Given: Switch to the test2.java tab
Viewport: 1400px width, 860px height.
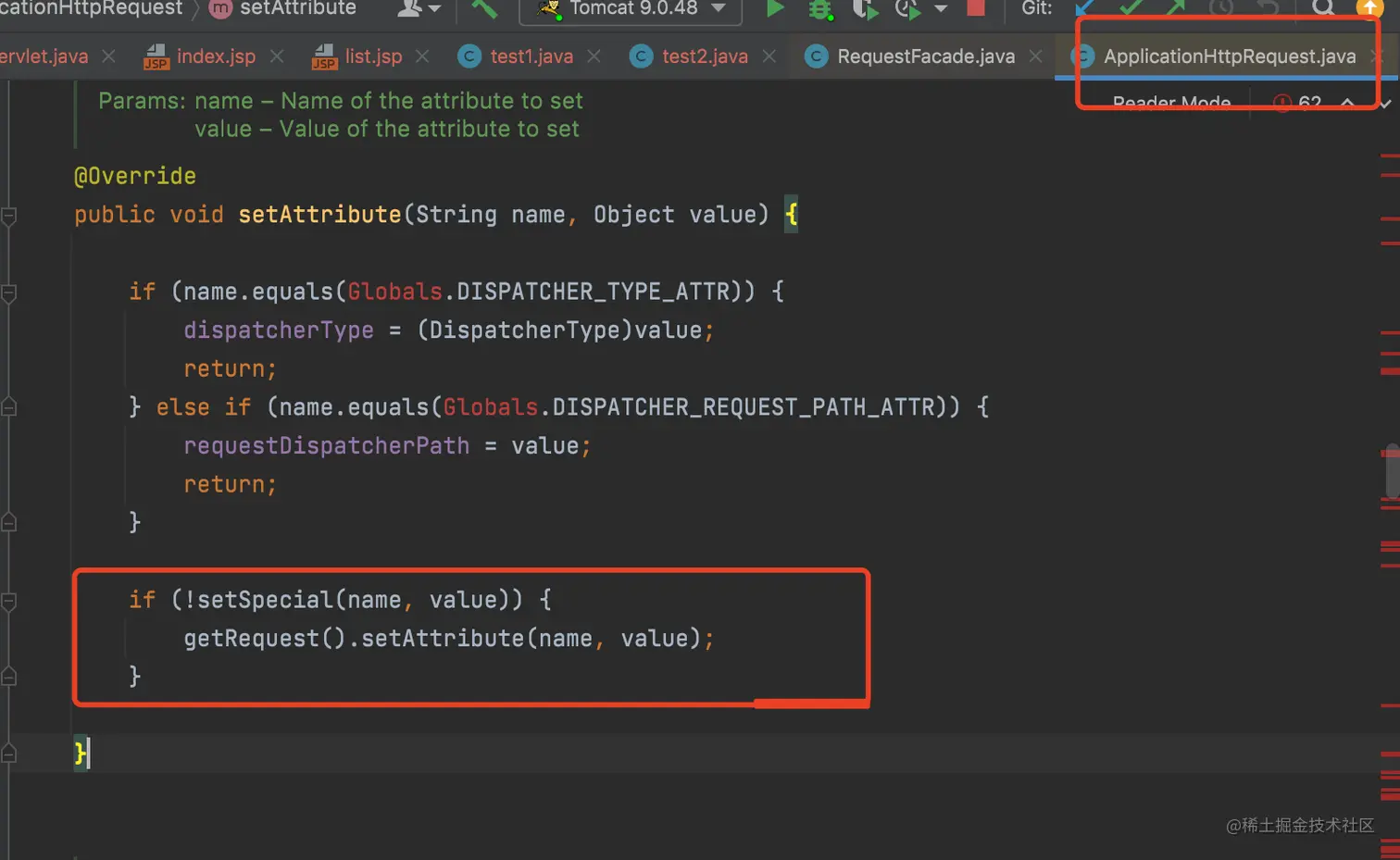Looking at the screenshot, I should [705, 56].
